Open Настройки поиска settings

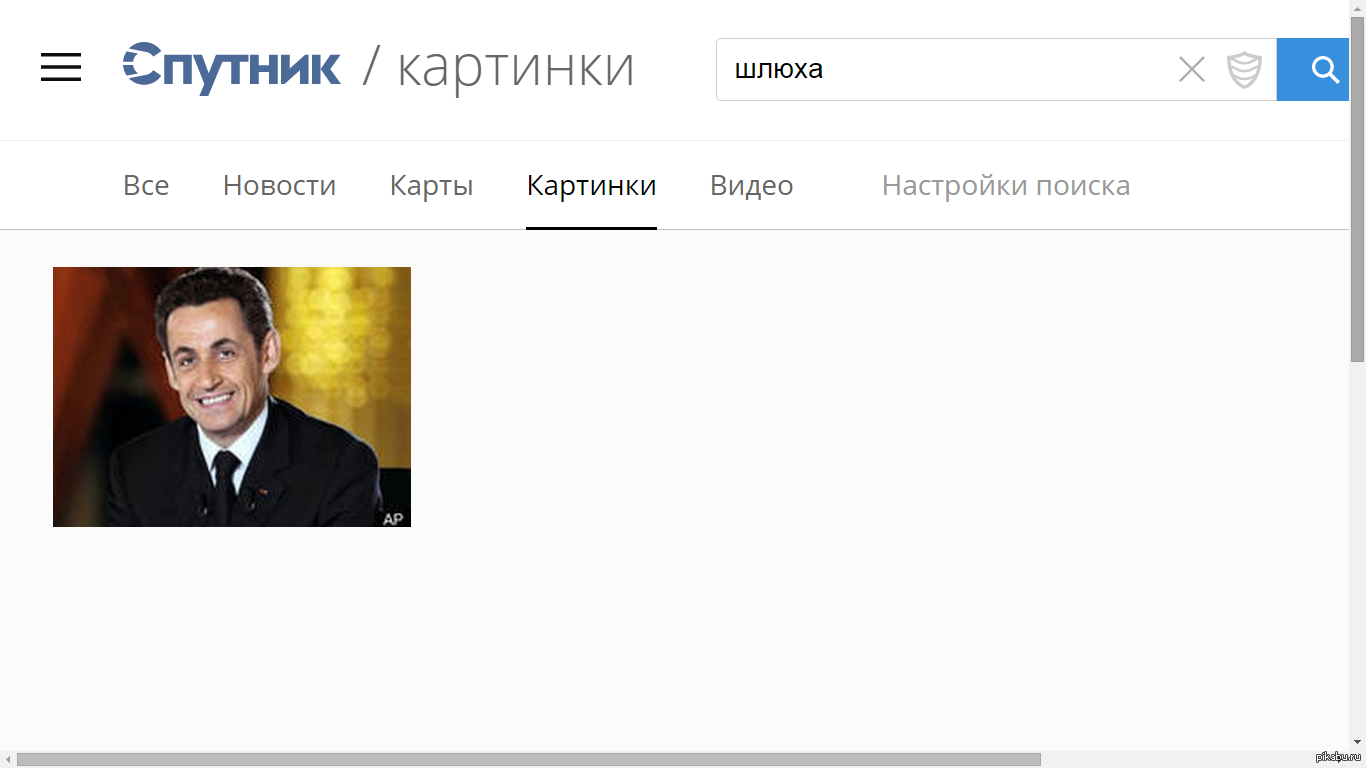point(1006,185)
